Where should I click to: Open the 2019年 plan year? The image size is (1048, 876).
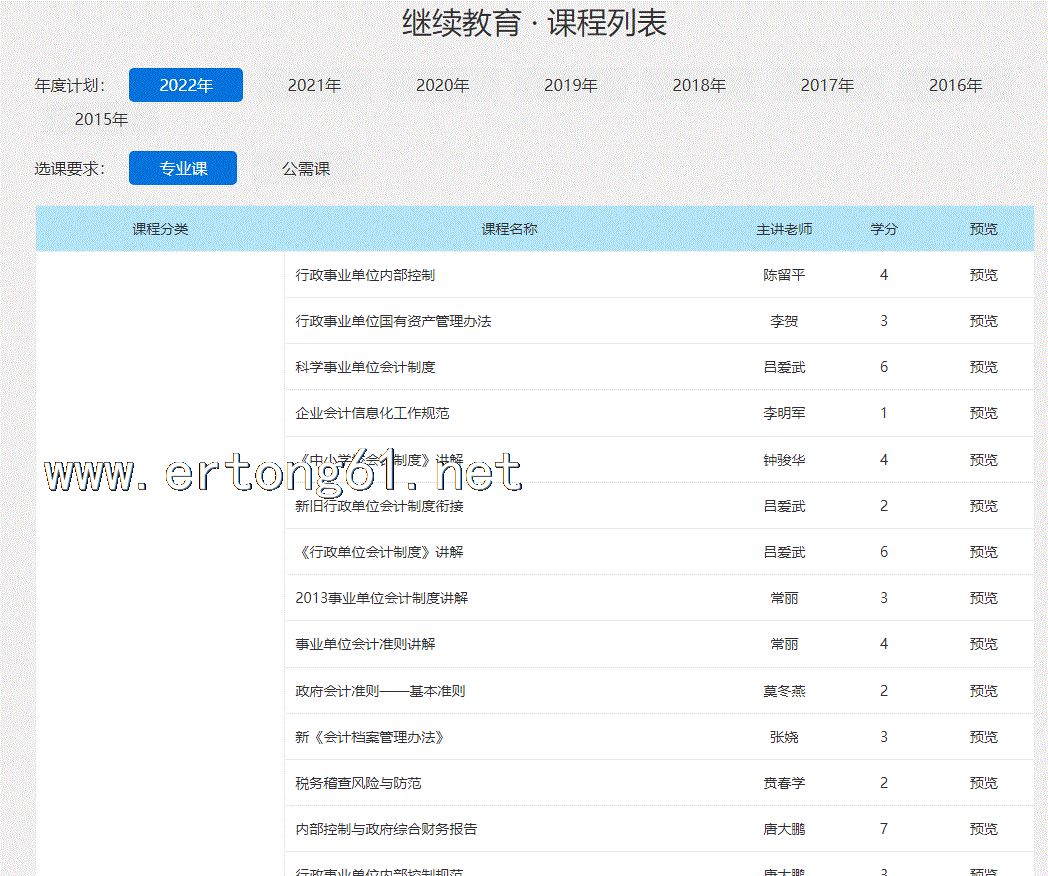(x=570, y=85)
